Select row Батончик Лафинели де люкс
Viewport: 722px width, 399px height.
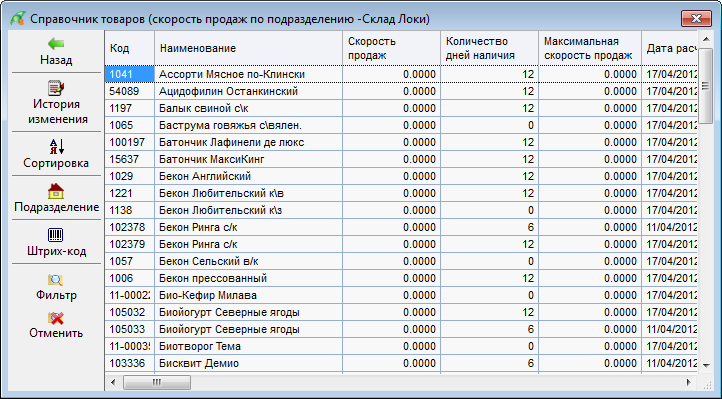(x=402, y=142)
